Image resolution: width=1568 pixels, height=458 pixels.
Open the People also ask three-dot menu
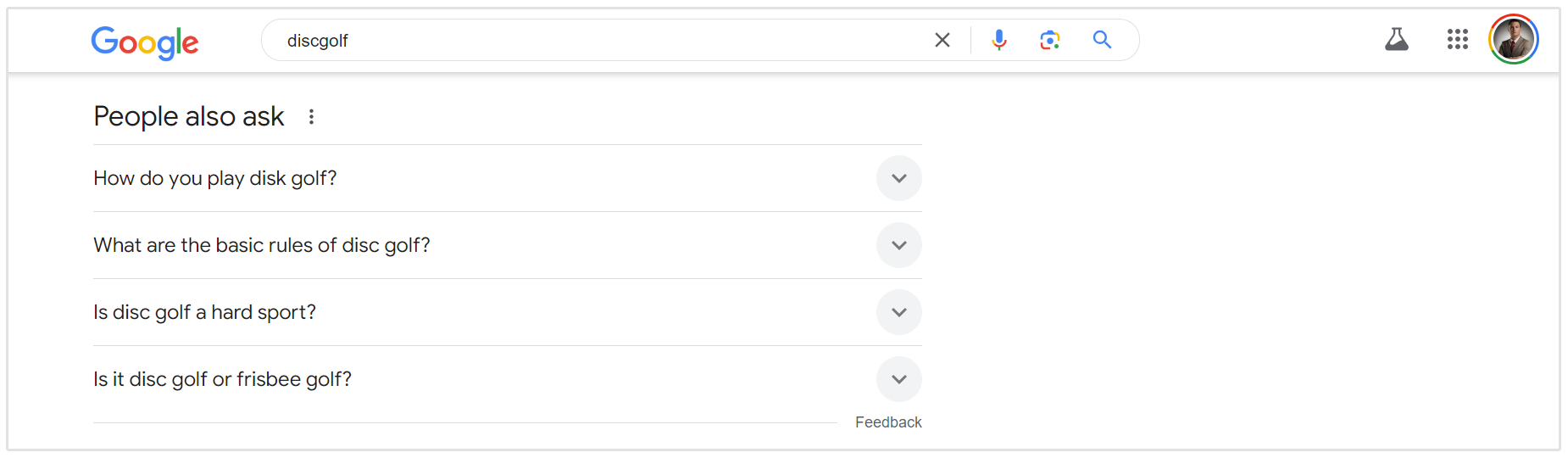(x=311, y=117)
